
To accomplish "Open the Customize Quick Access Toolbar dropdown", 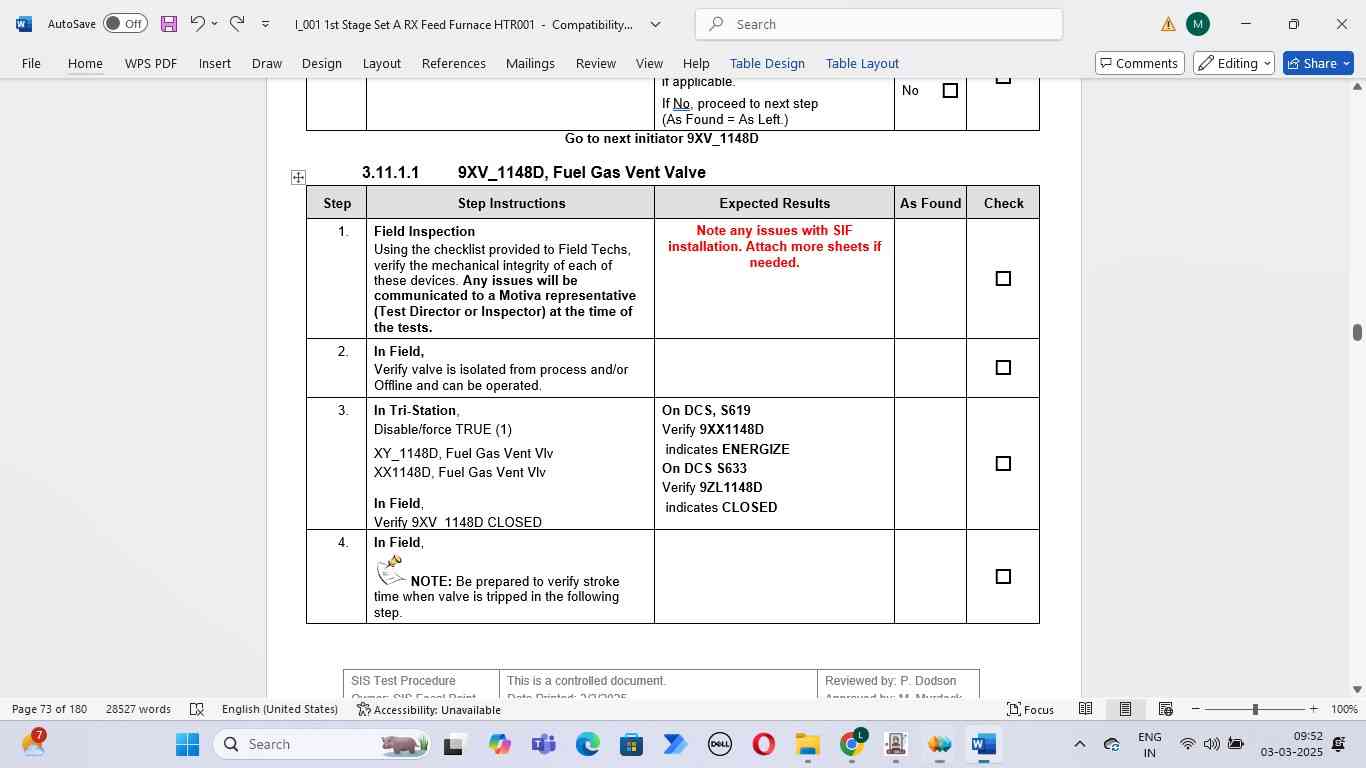I will (x=265, y=24).
